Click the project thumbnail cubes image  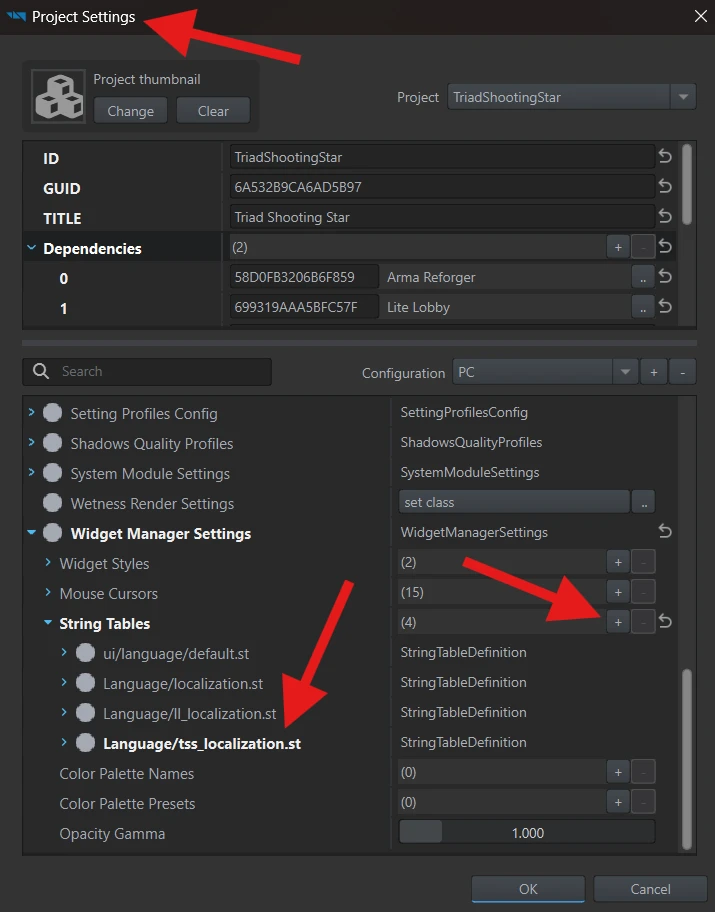[58, 97]
